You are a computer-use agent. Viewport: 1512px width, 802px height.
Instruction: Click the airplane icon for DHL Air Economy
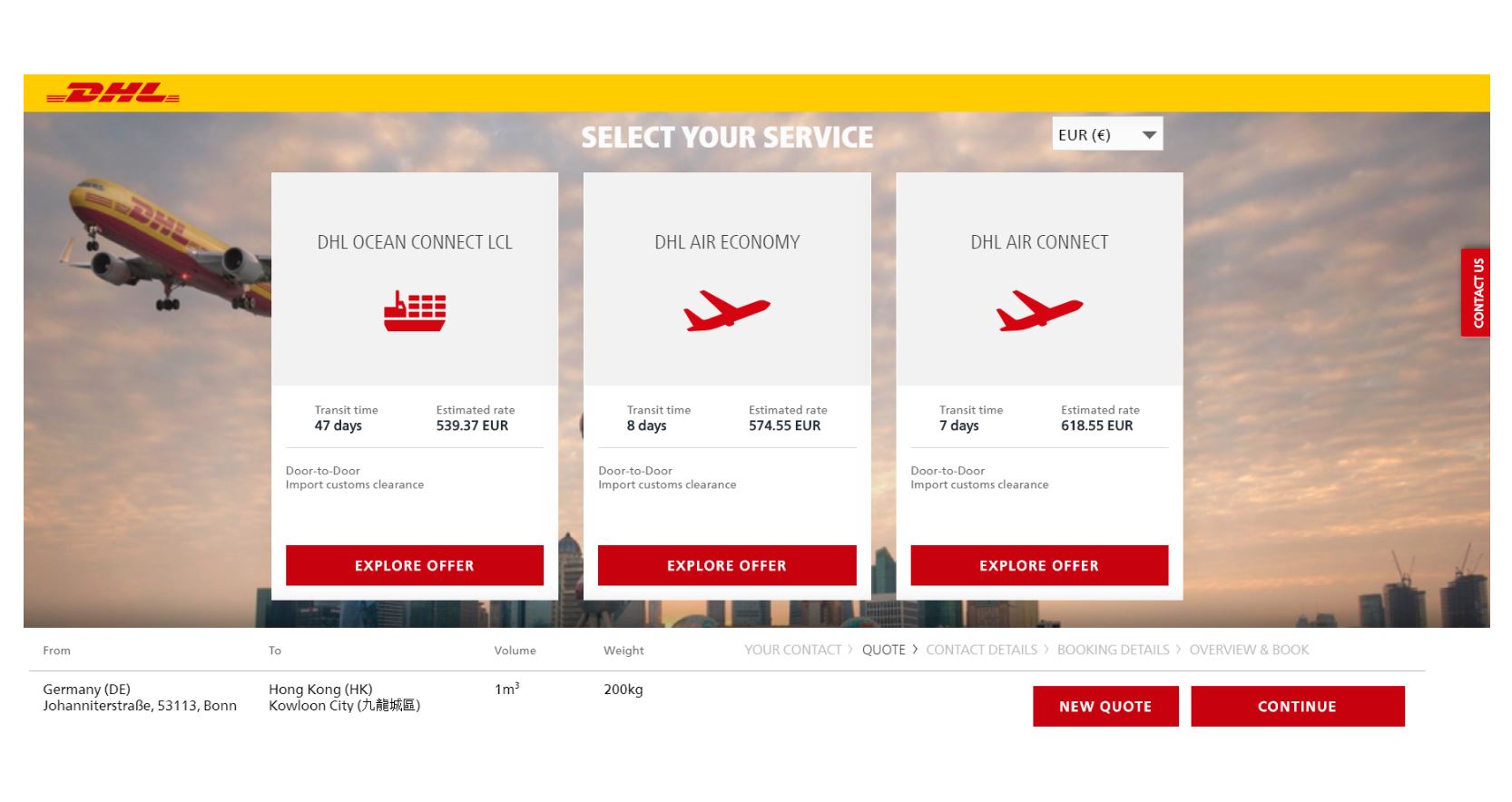coord(726,311)
